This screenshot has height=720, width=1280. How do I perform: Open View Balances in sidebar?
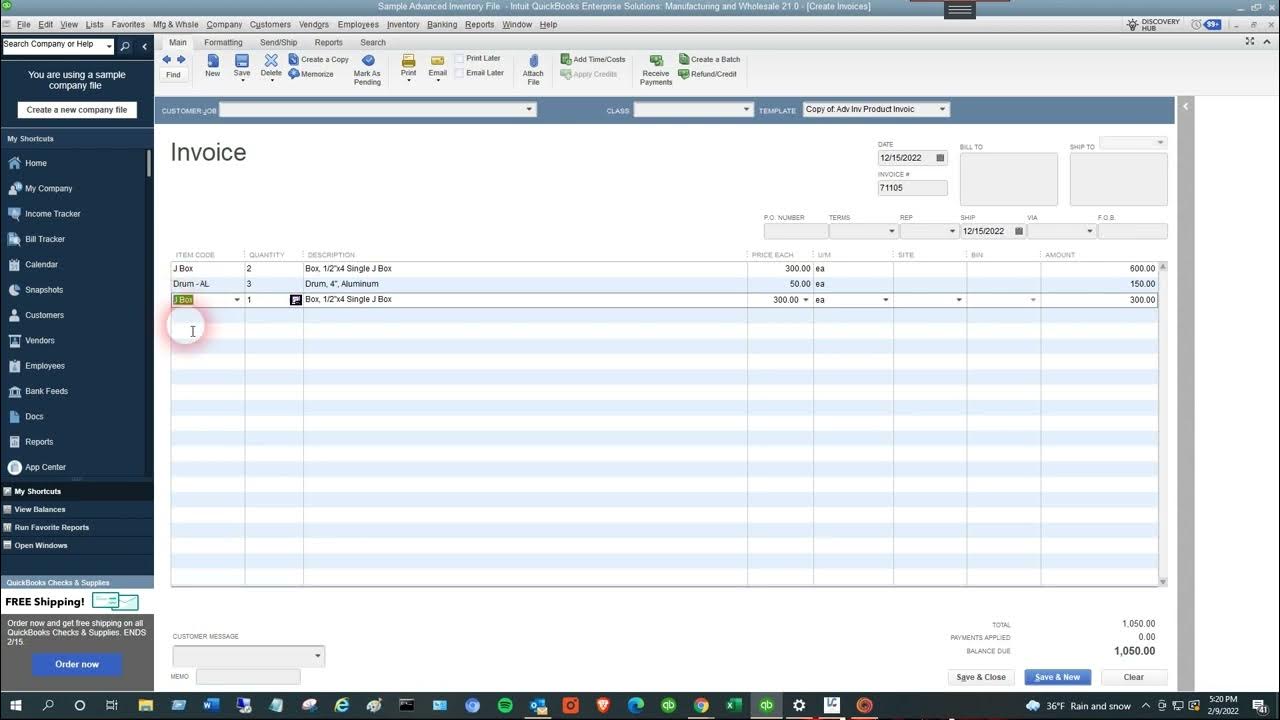pos(40,509)
